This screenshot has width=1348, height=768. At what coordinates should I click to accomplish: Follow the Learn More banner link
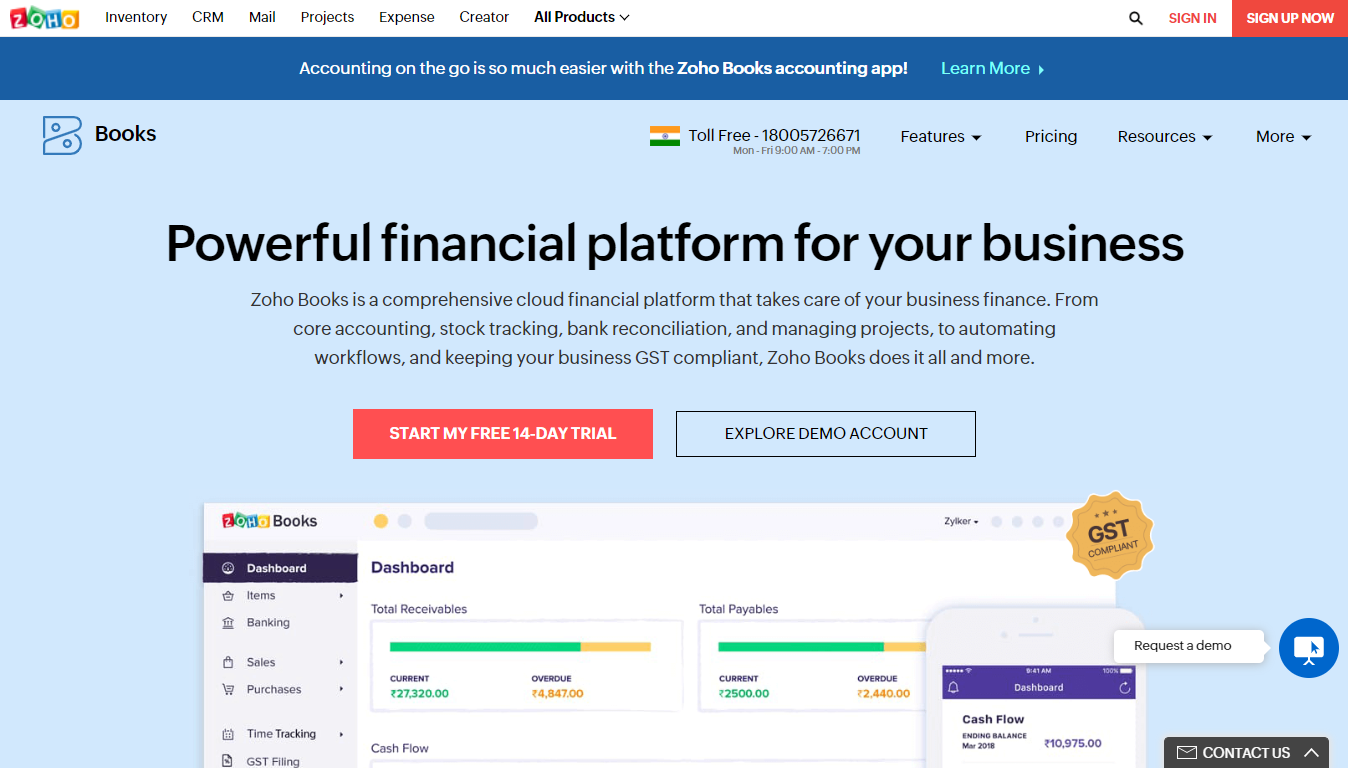pyautogui.click(x=992, y=68)
